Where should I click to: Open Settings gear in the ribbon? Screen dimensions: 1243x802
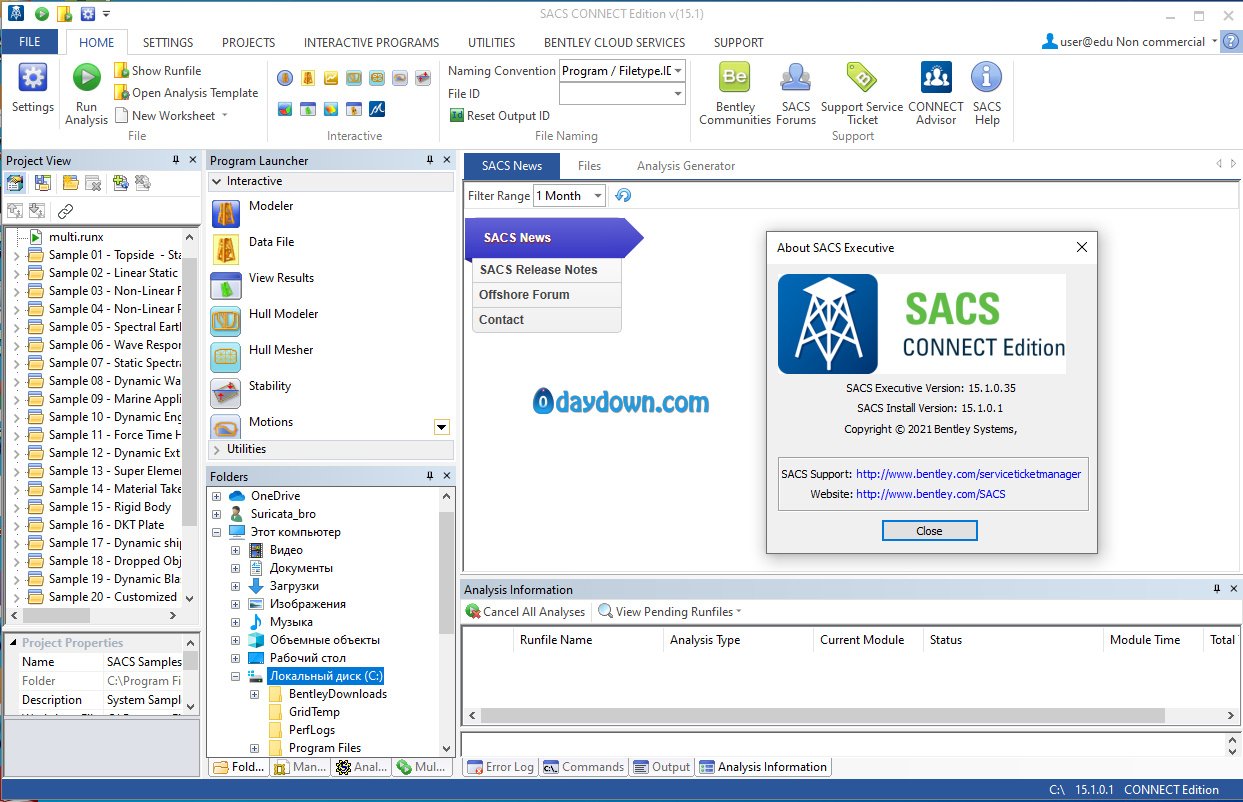(33, 89)
